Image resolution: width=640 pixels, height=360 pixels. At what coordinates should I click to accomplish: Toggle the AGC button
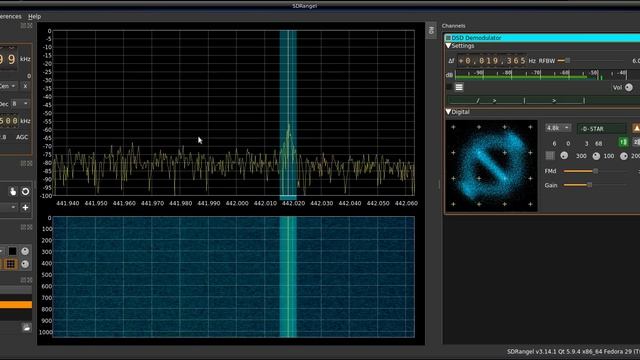coord(22,137)
